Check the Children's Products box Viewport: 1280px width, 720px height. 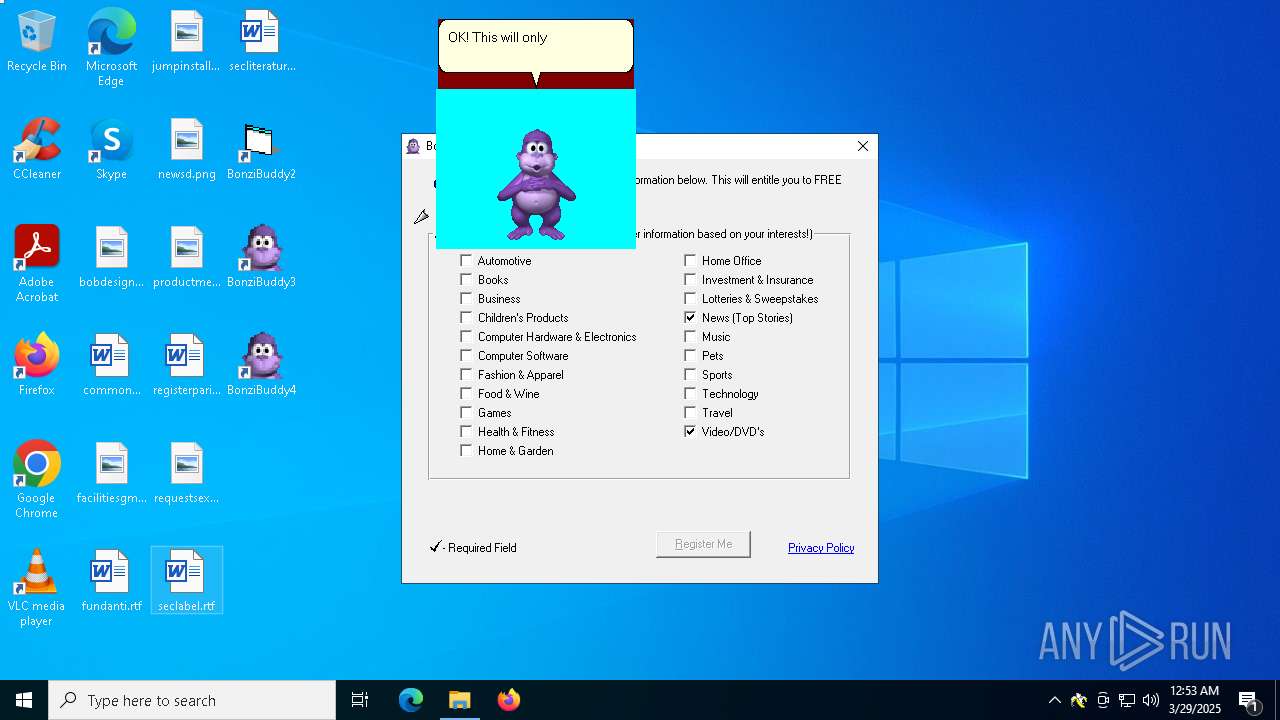point(466,318)
